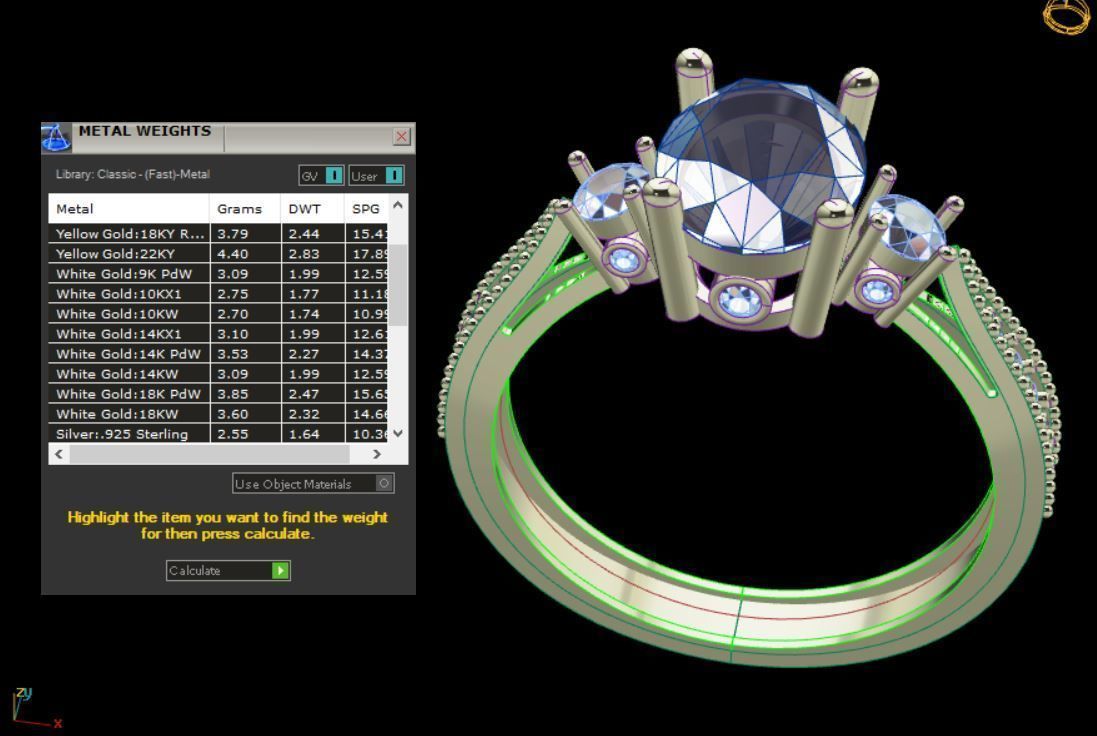Click the 2.44 DWT value

coord(304,234)
